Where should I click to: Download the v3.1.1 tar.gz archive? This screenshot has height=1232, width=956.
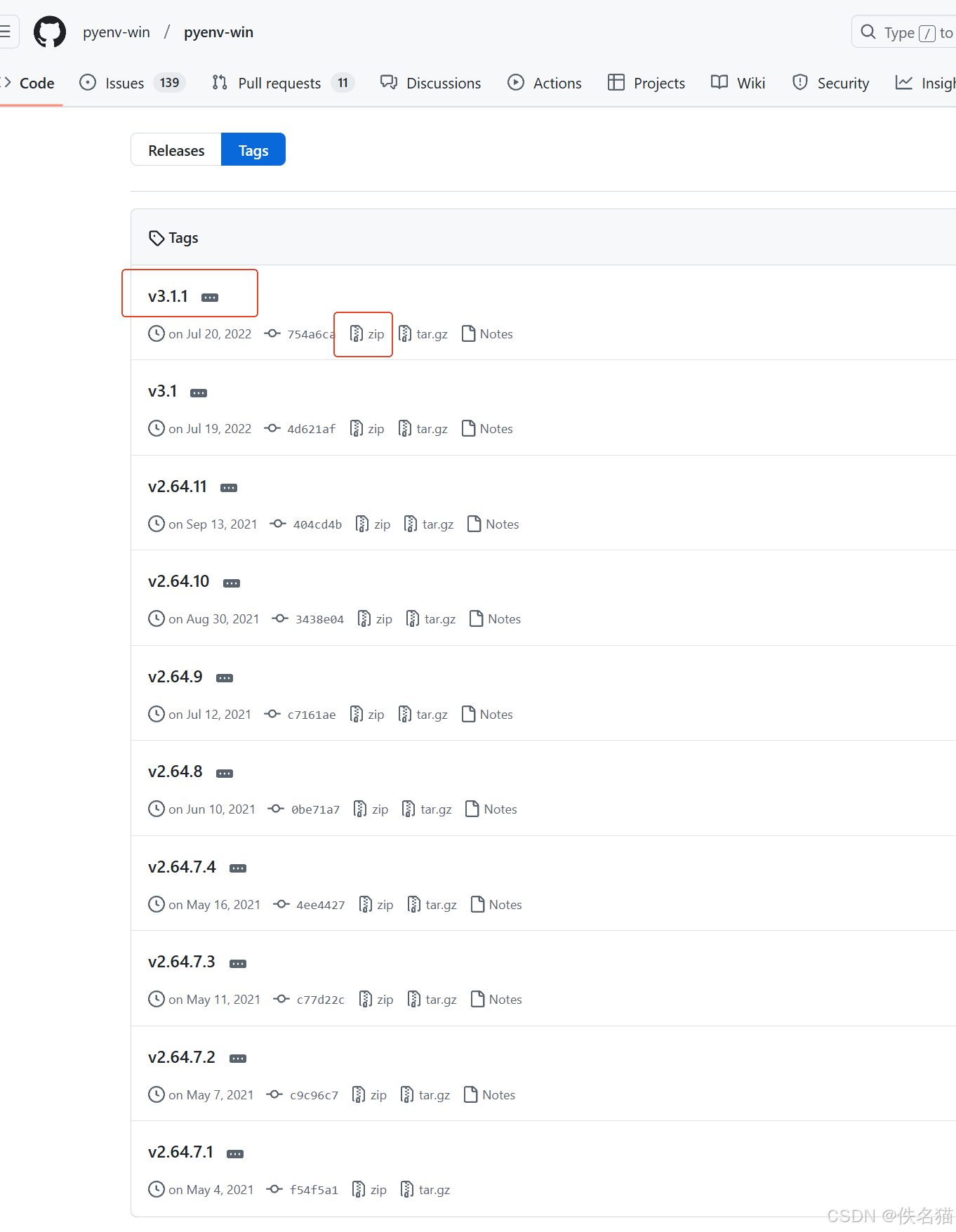point(423,334)
